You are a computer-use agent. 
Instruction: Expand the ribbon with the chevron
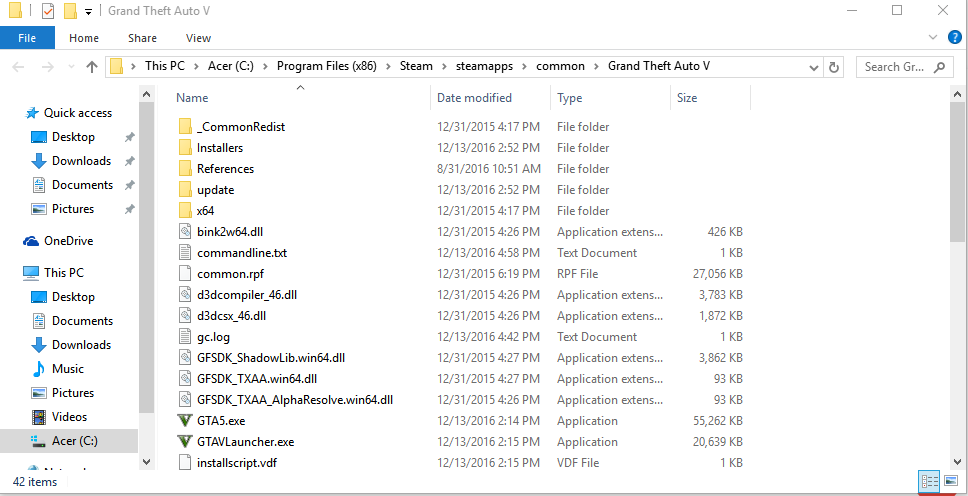tap(933, 38)
